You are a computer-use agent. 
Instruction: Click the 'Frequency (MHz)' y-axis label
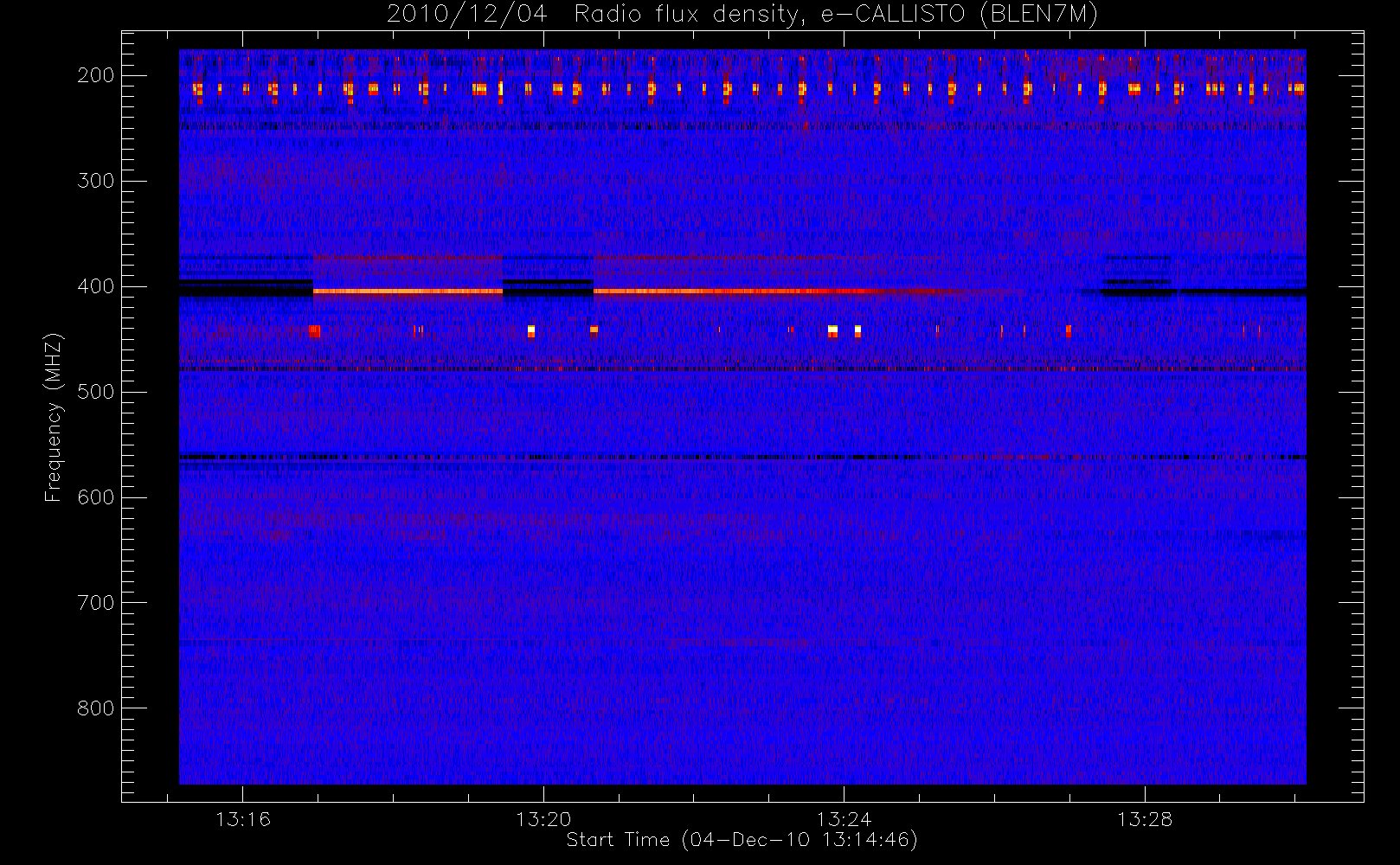(54, 417)
